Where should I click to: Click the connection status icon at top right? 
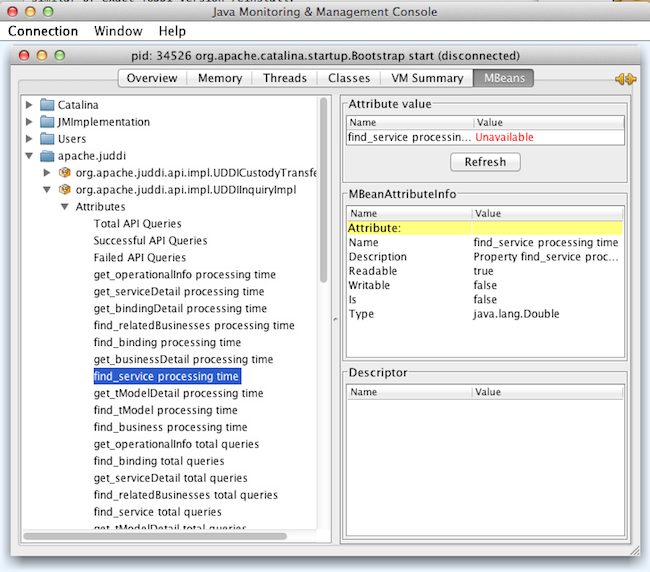click(625, 79)
